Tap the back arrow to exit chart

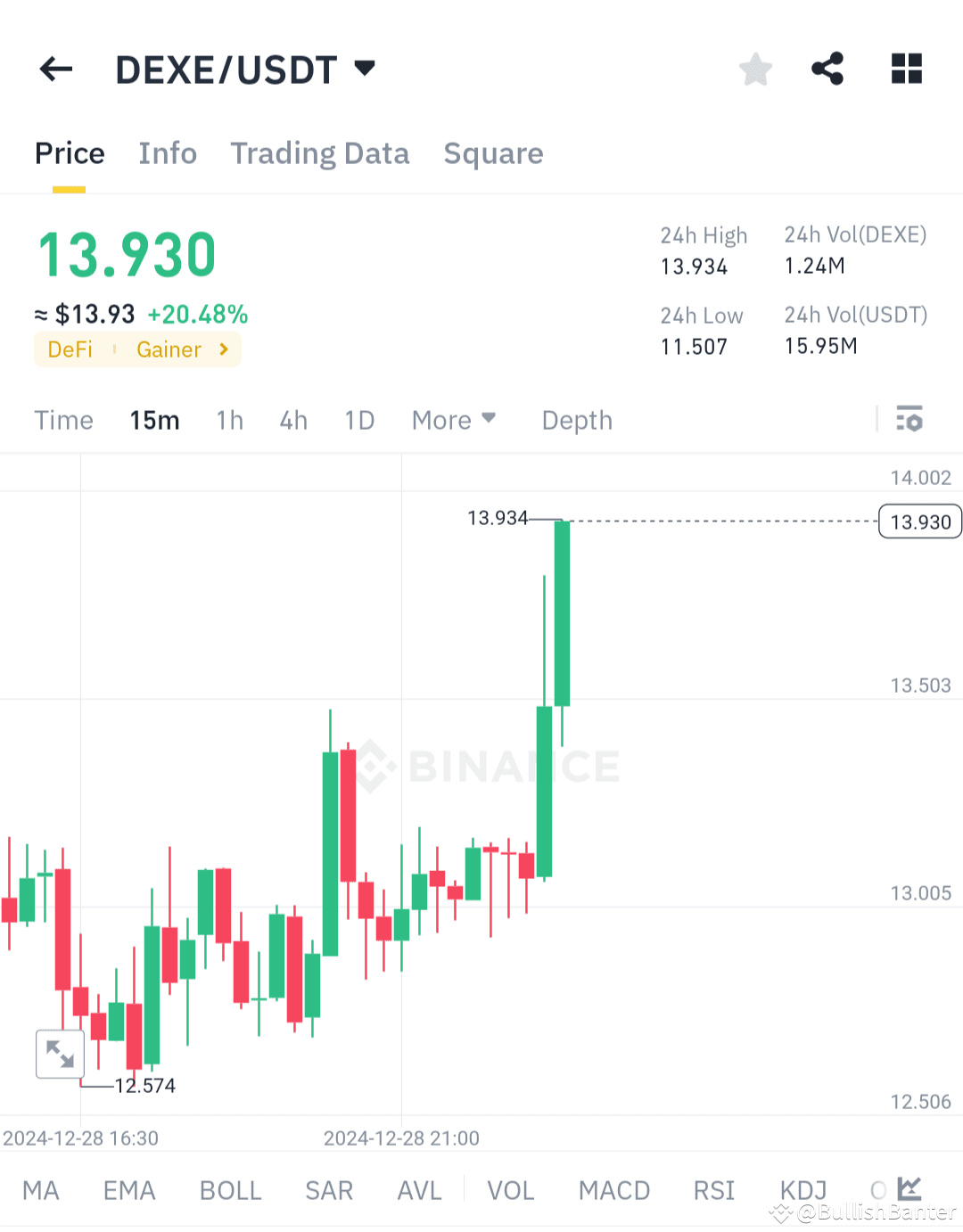55,69
